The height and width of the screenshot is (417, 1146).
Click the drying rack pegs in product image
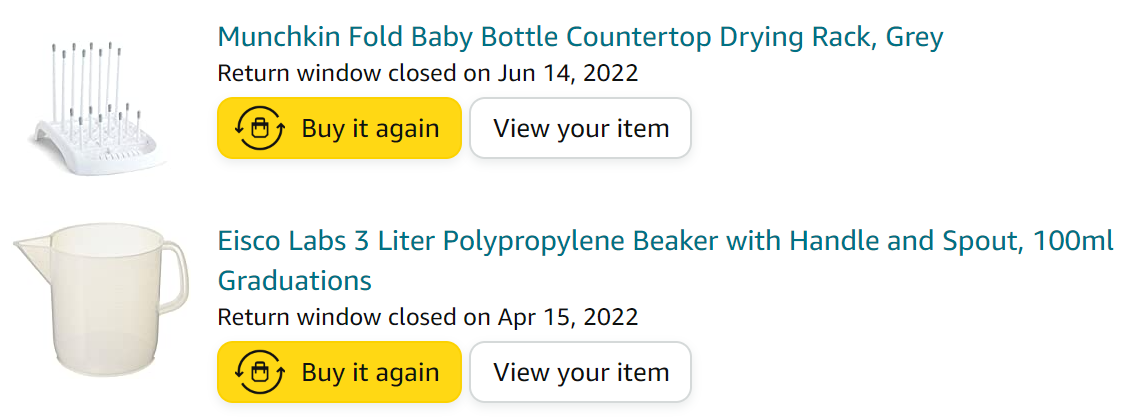[x=91, y=80]
